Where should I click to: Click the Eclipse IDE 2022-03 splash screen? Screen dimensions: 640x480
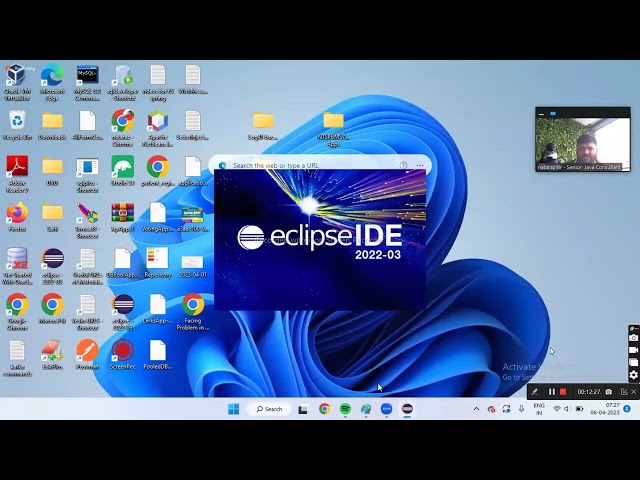click(x=320, y=240)
